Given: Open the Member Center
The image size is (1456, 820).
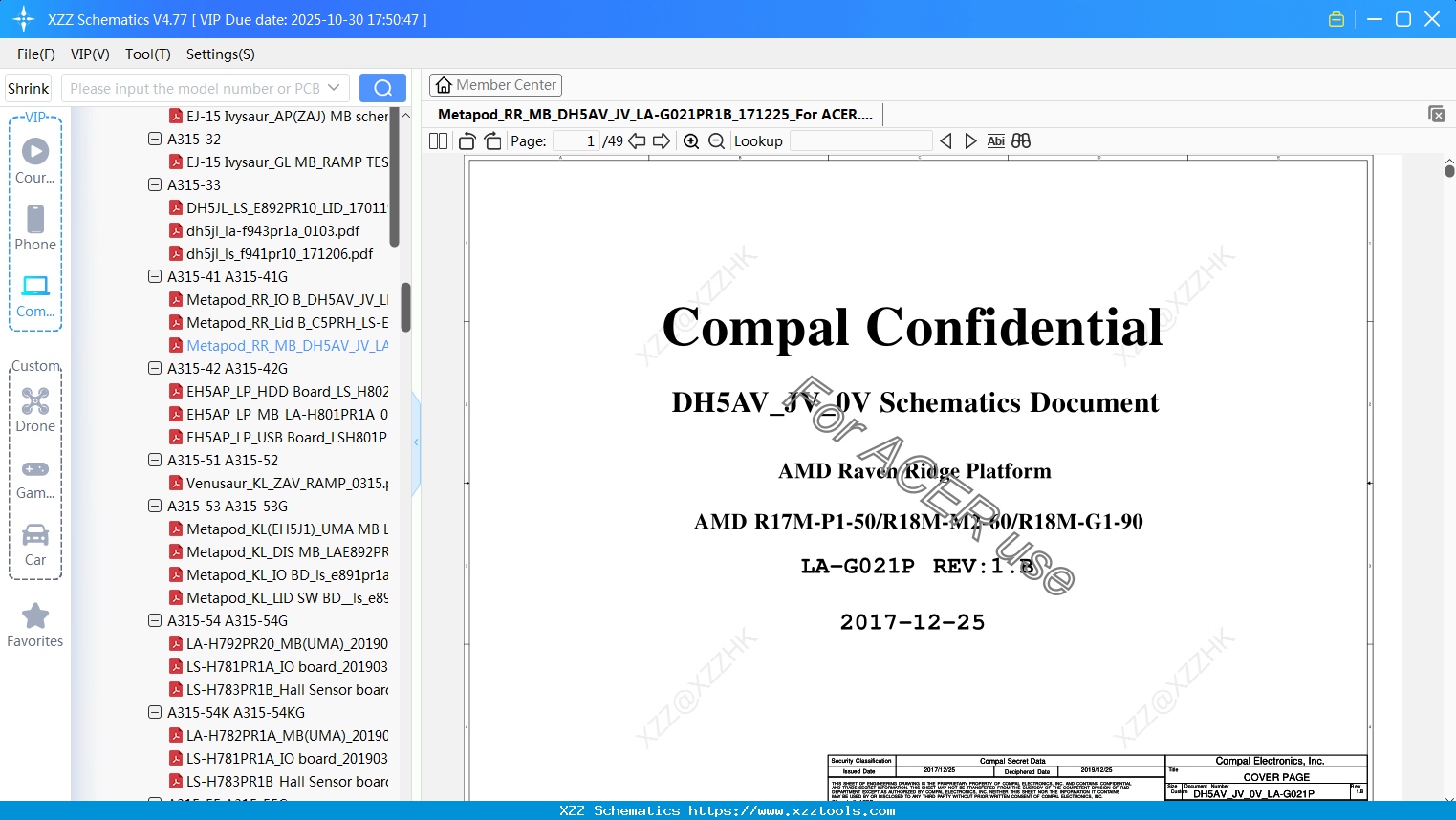Looking at the screenshot, I should 495,85.
